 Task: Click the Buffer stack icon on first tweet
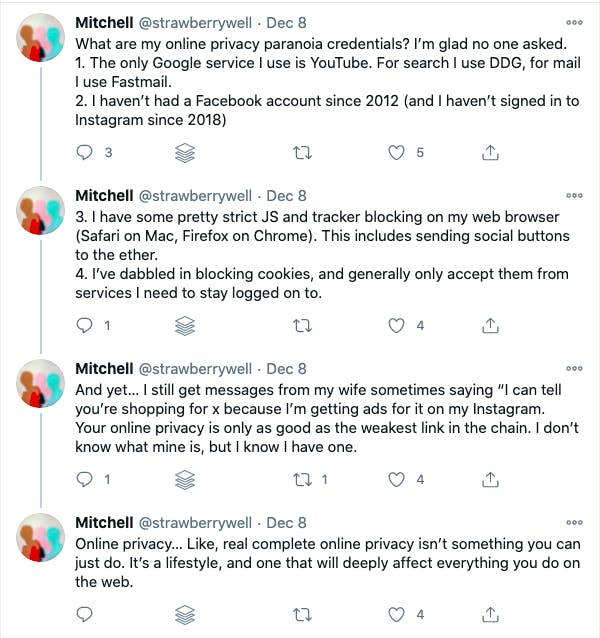pyautogui.click(x=185, y=153)
